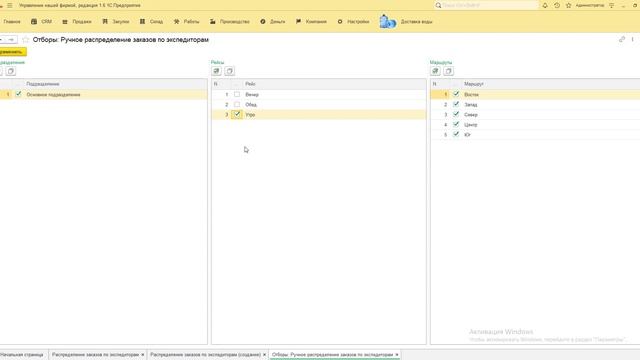Select the Восток row text
The height and width of the screenshot is (360, 640).
point(471,94)
